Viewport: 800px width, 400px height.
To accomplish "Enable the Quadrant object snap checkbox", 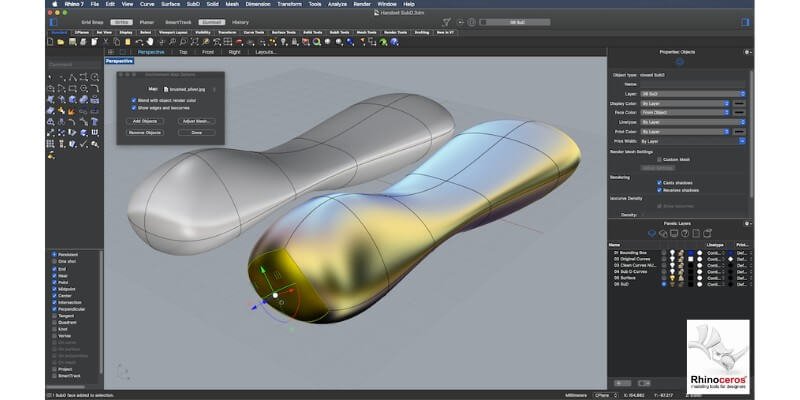I will pyautogui.click(x=54, y=322).
